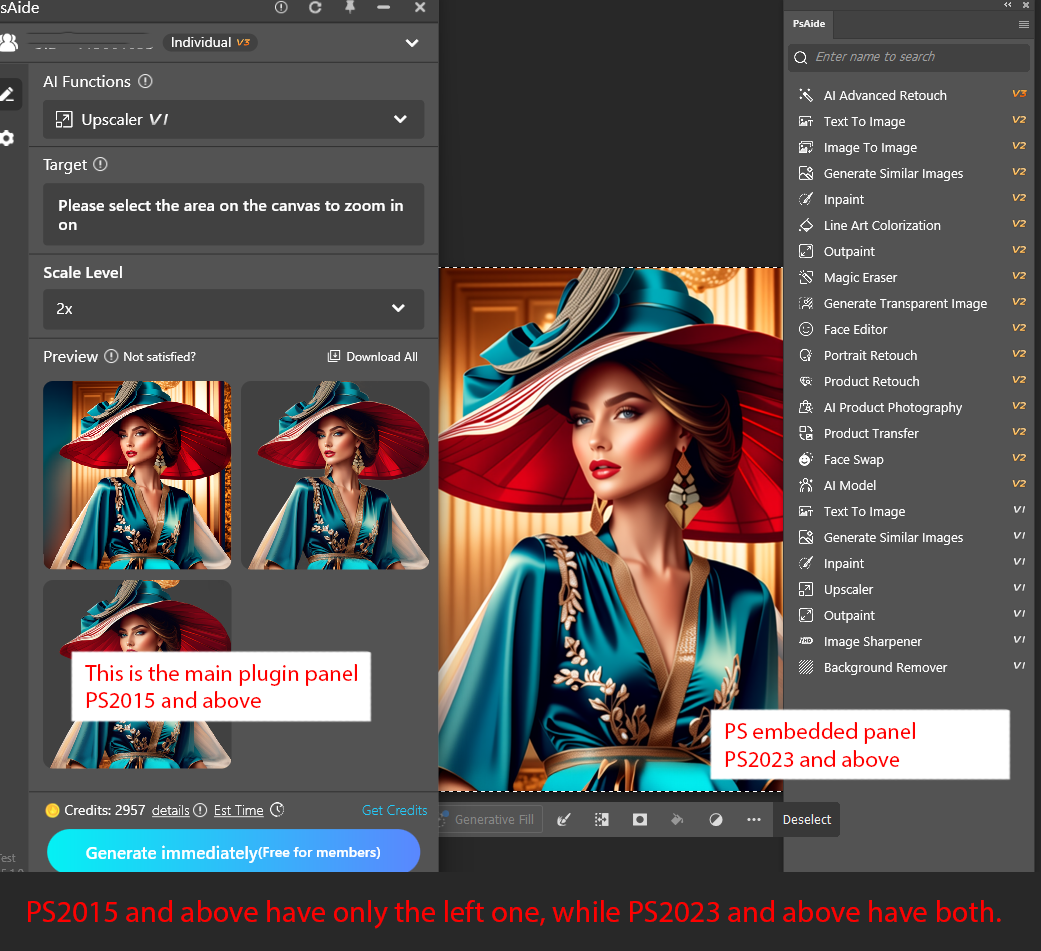Image resolution: width=1041 pixels, height=951 pixels.
Task: Click the info icon beside AI Functions
Action: click(146, 82)
